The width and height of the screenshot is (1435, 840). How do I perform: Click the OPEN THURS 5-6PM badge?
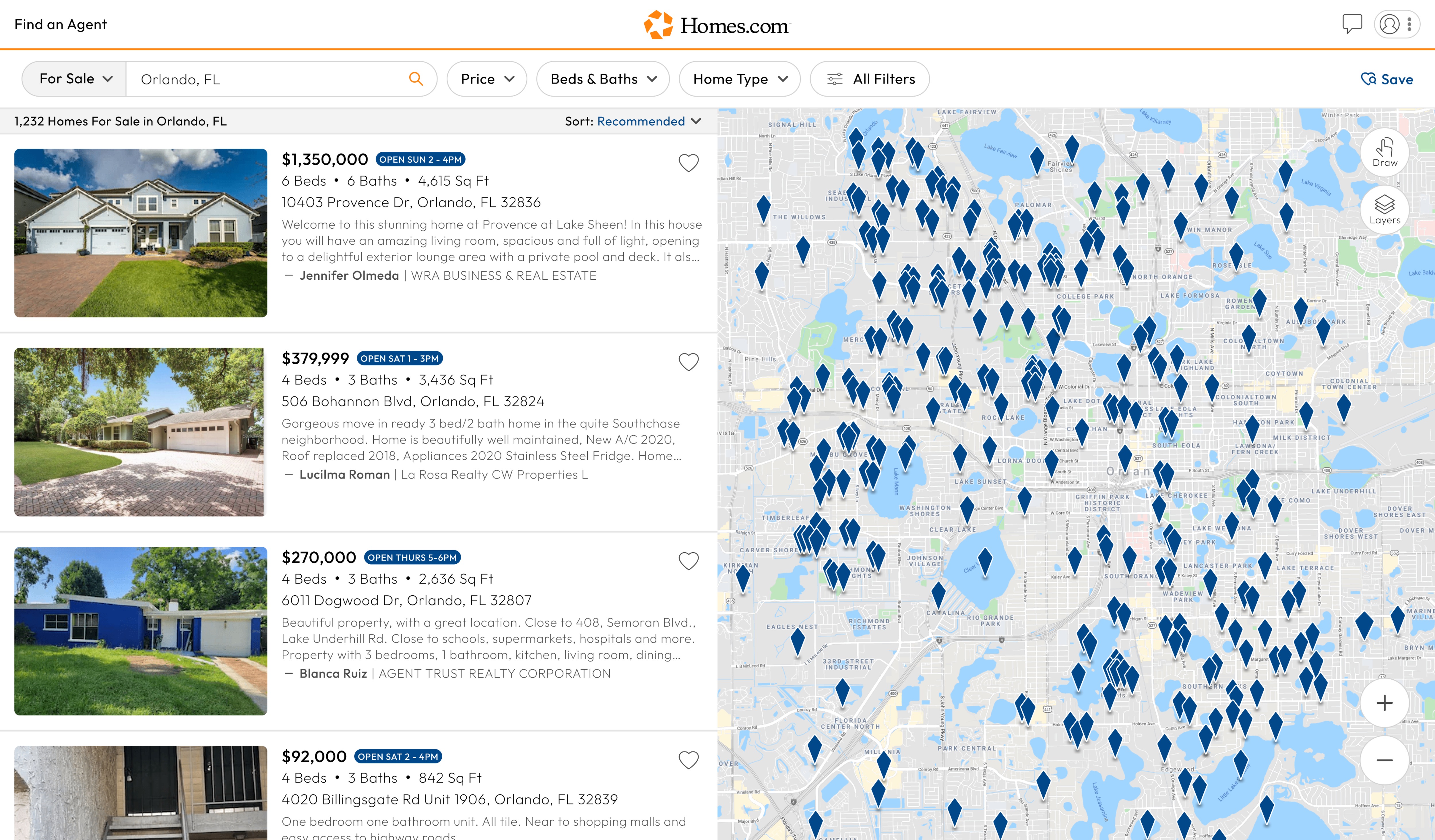tap(412, 557)
